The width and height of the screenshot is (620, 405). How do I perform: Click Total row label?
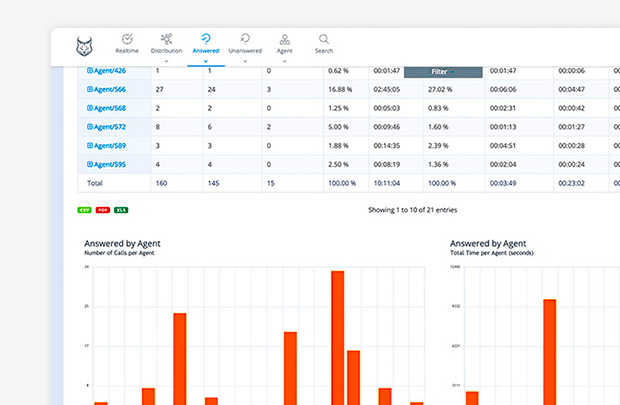coord(95,183)
